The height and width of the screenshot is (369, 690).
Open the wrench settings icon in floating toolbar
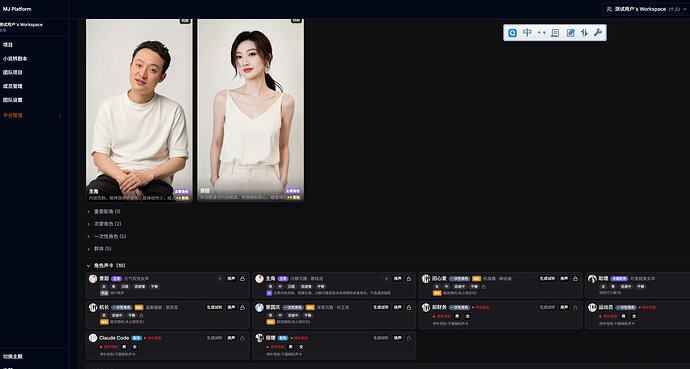[x=598, y=33]
